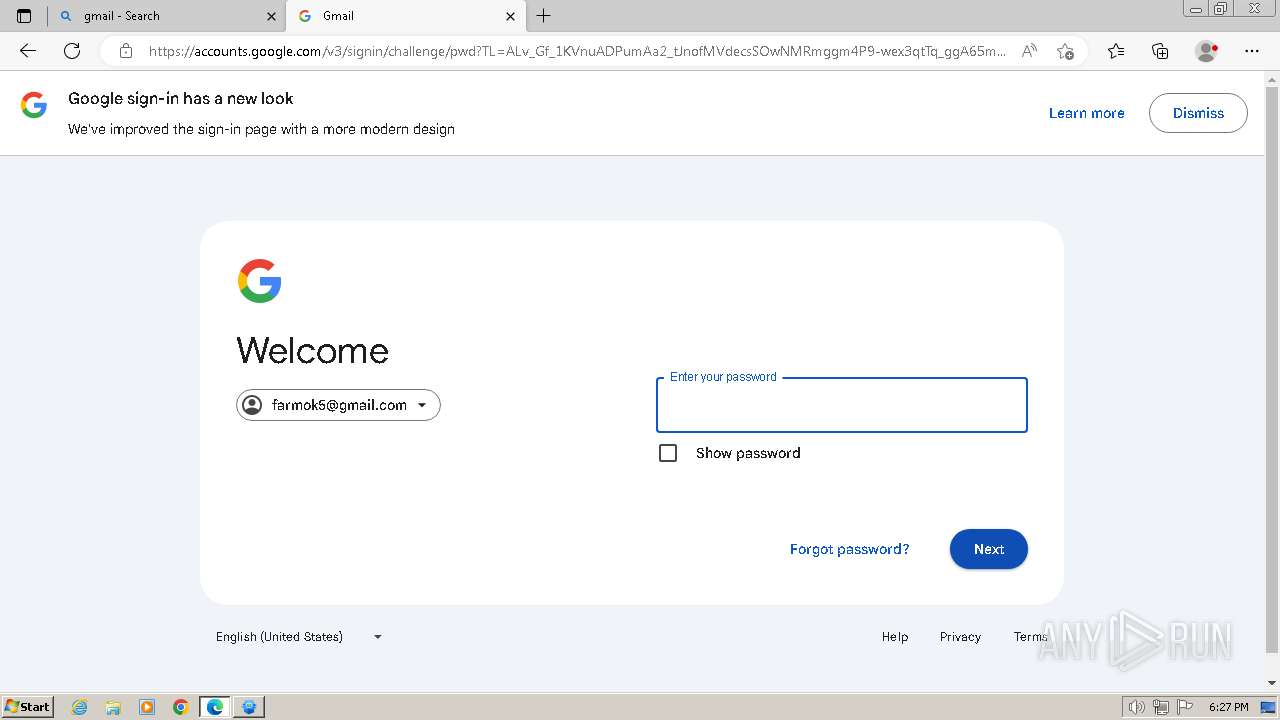Launch Chrome from the taskbar

point(181,707)
